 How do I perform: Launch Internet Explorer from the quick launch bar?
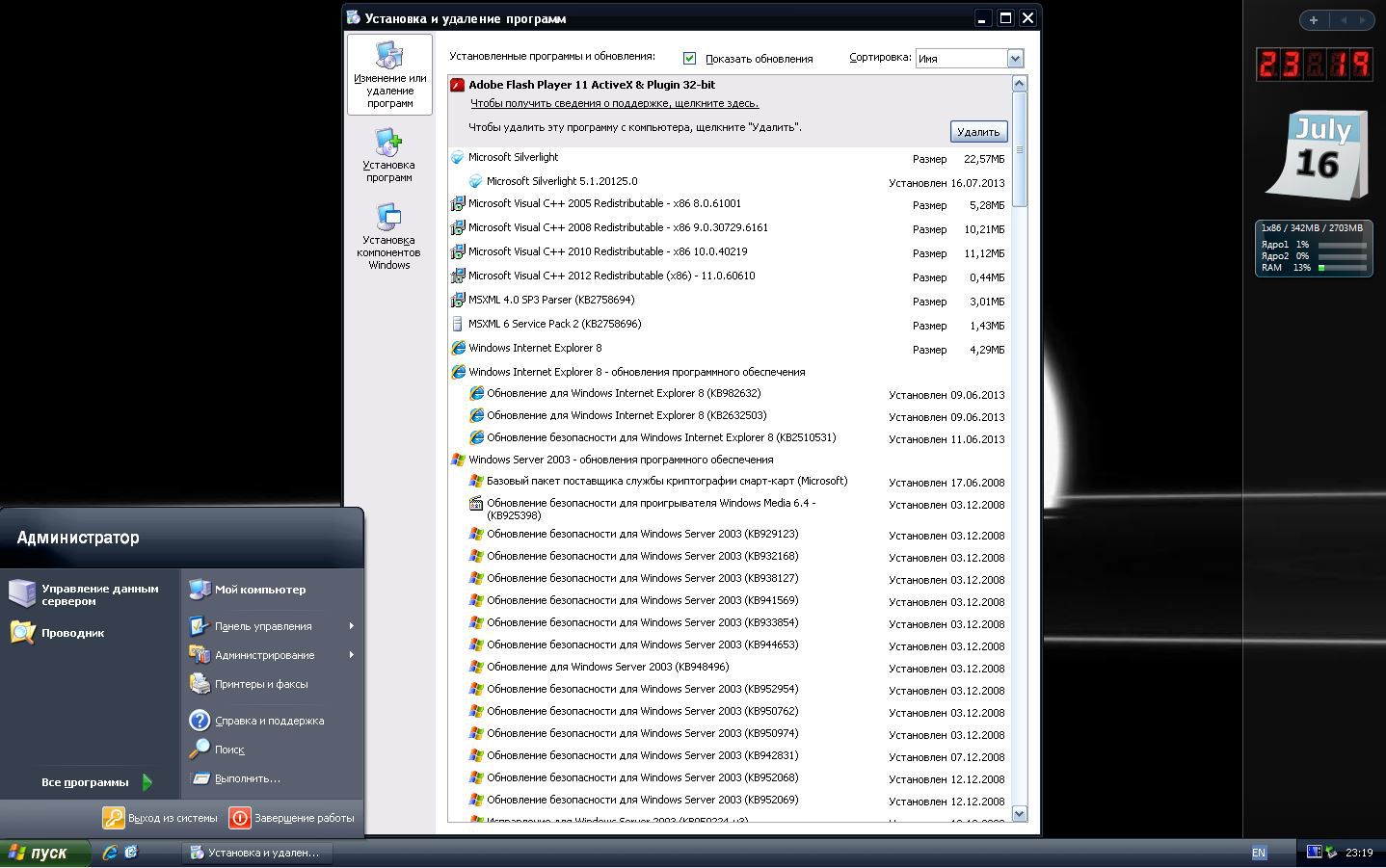(110, 853)
